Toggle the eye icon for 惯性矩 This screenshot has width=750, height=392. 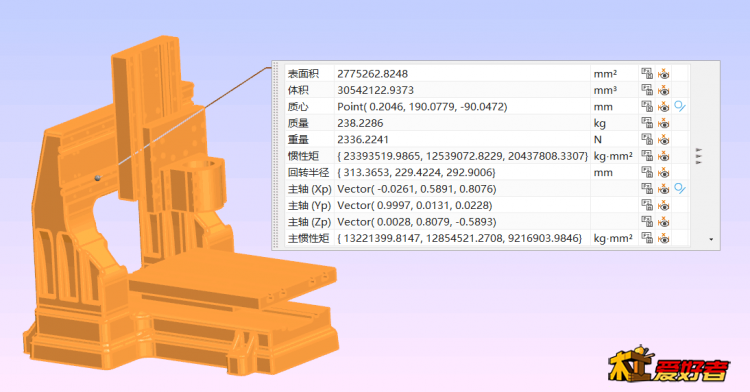(663, 155)
